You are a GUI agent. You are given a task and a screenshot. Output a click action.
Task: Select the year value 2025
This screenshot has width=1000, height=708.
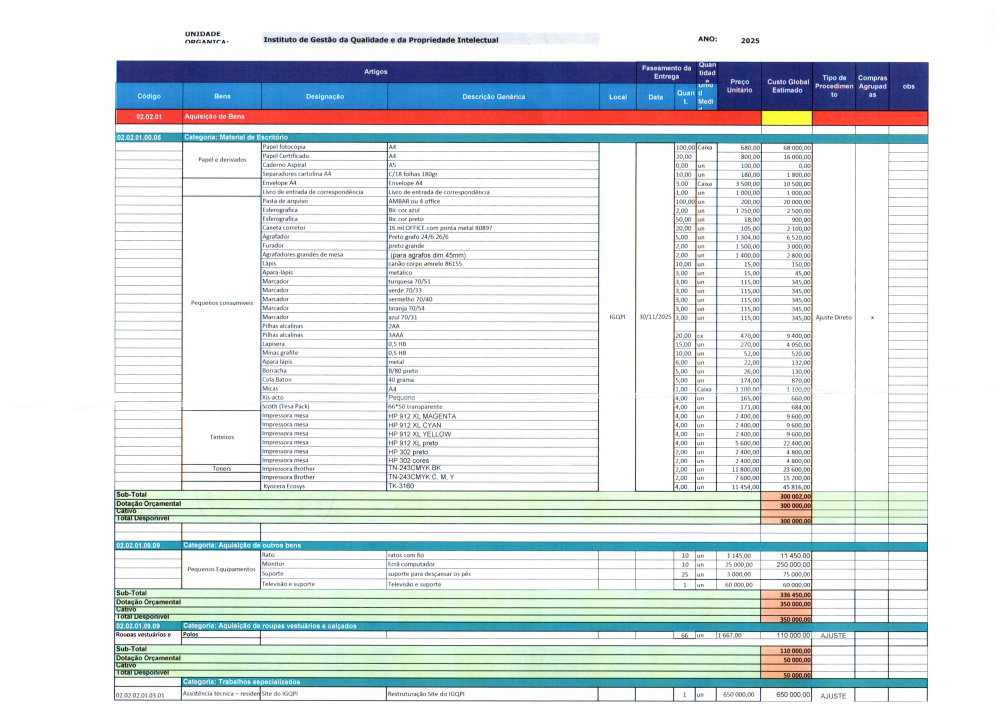point(751,41)
